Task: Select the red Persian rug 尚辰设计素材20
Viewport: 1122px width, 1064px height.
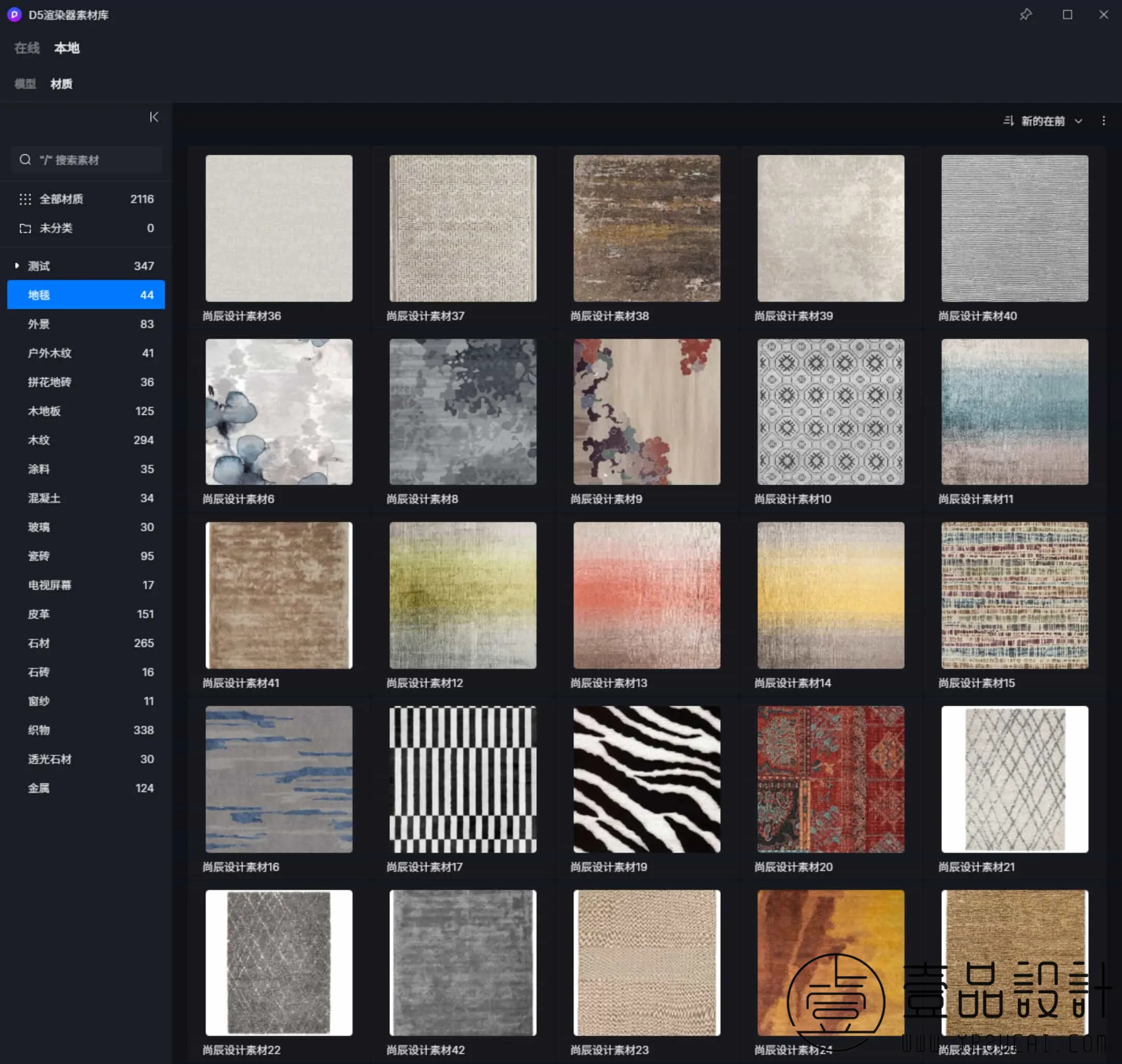Action: (830, 779)
